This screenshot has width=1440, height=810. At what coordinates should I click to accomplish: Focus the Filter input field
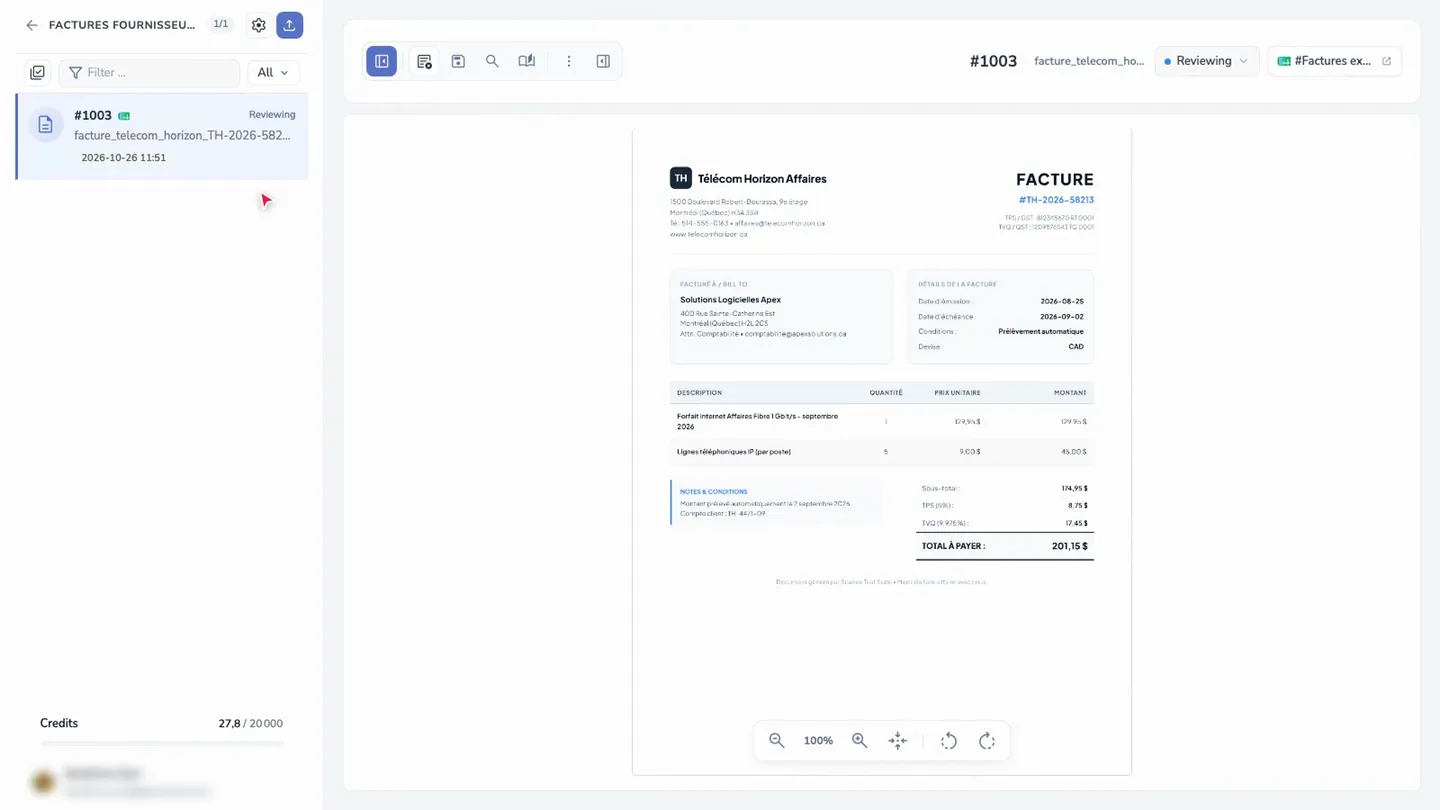(x=149, y=72)
